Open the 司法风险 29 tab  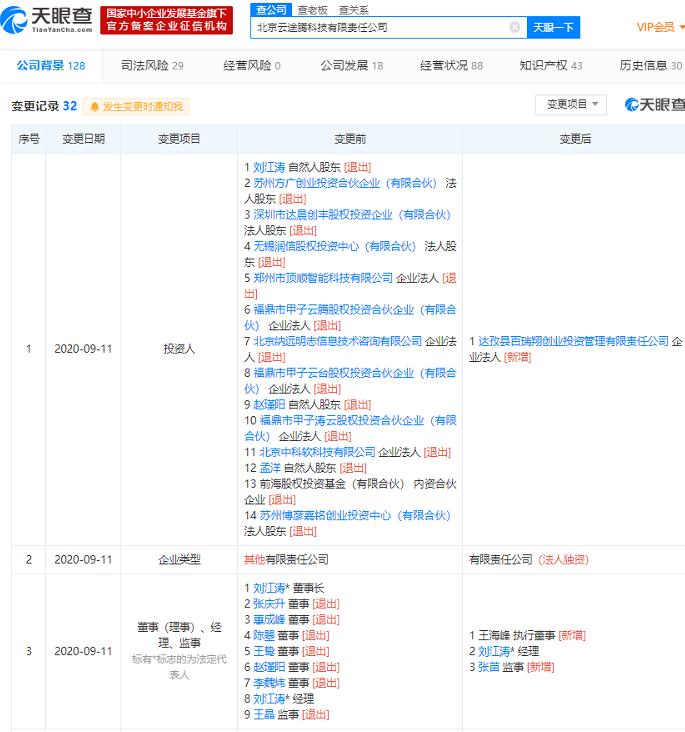pos(152,65)
